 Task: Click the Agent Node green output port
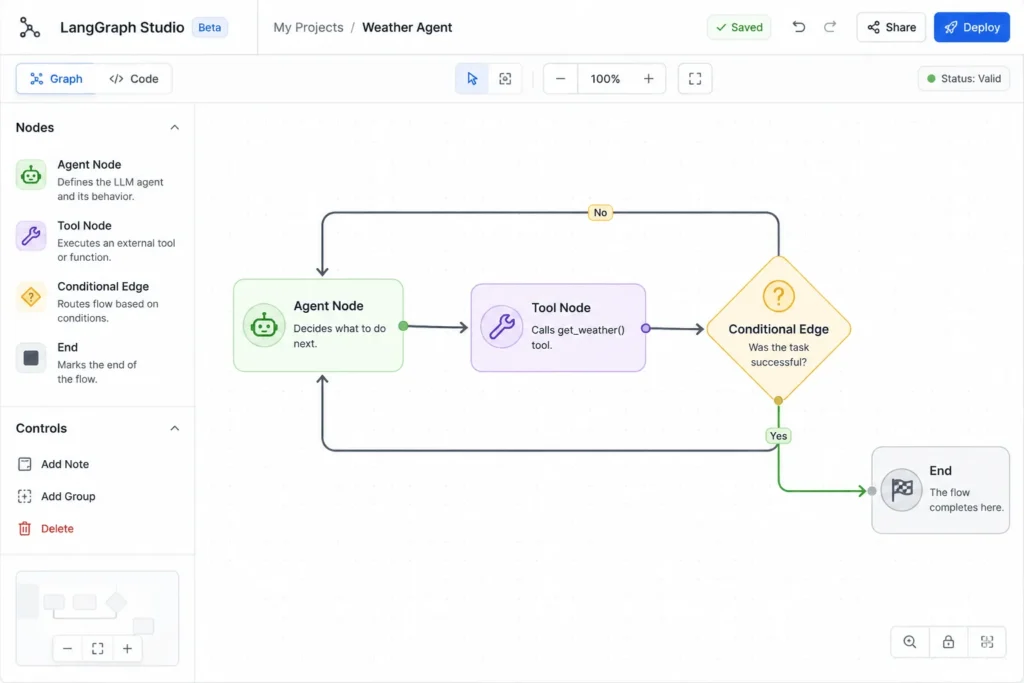tap(403, 326)
